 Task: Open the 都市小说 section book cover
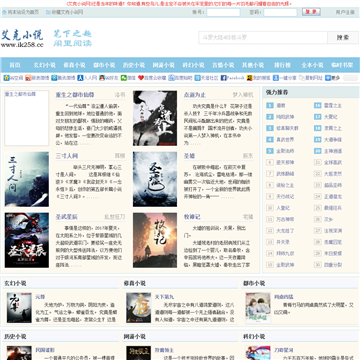click(258, 308)
